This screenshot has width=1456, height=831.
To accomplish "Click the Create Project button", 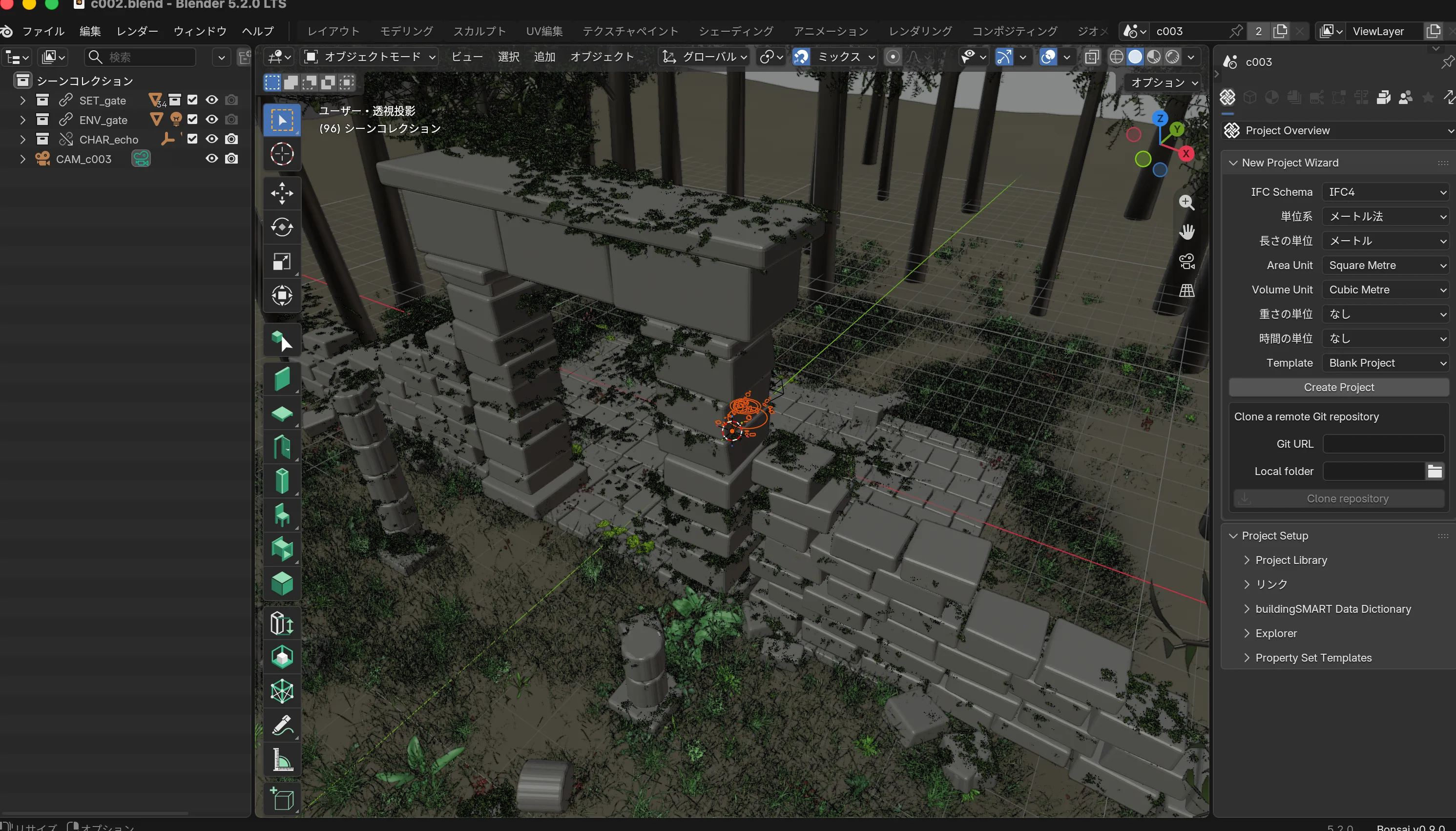I will (x=1338, y=388).
